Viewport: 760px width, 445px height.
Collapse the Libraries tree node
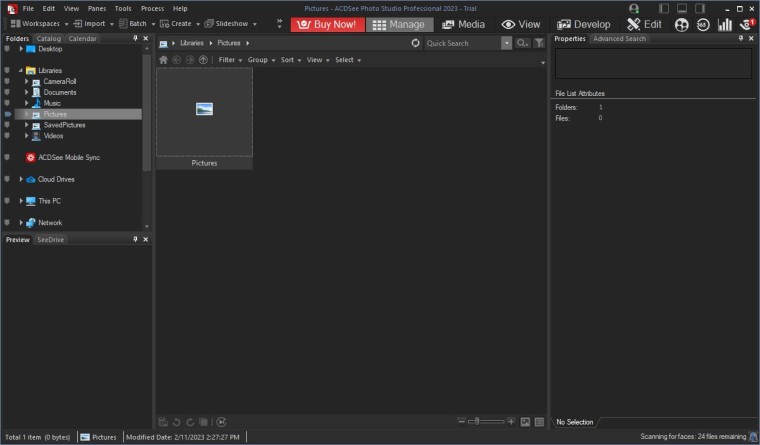click(x=21, y=71)
